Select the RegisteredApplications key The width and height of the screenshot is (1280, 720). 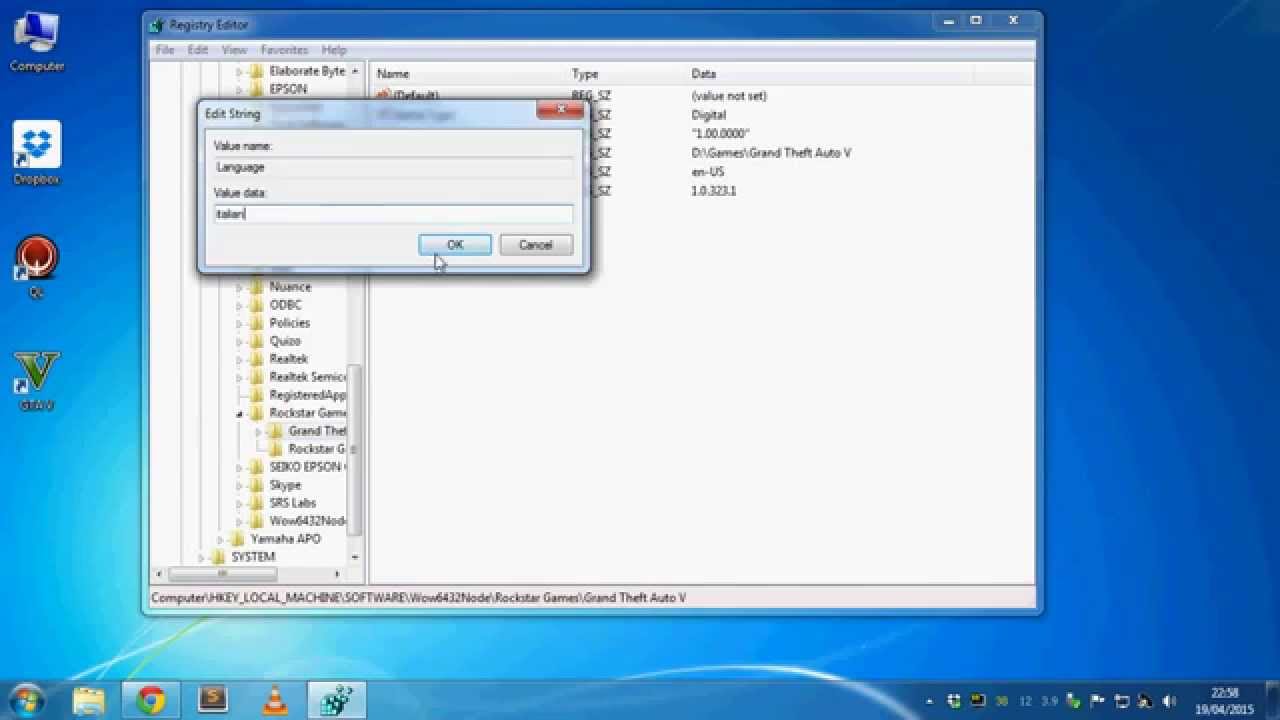click(307, 395)
